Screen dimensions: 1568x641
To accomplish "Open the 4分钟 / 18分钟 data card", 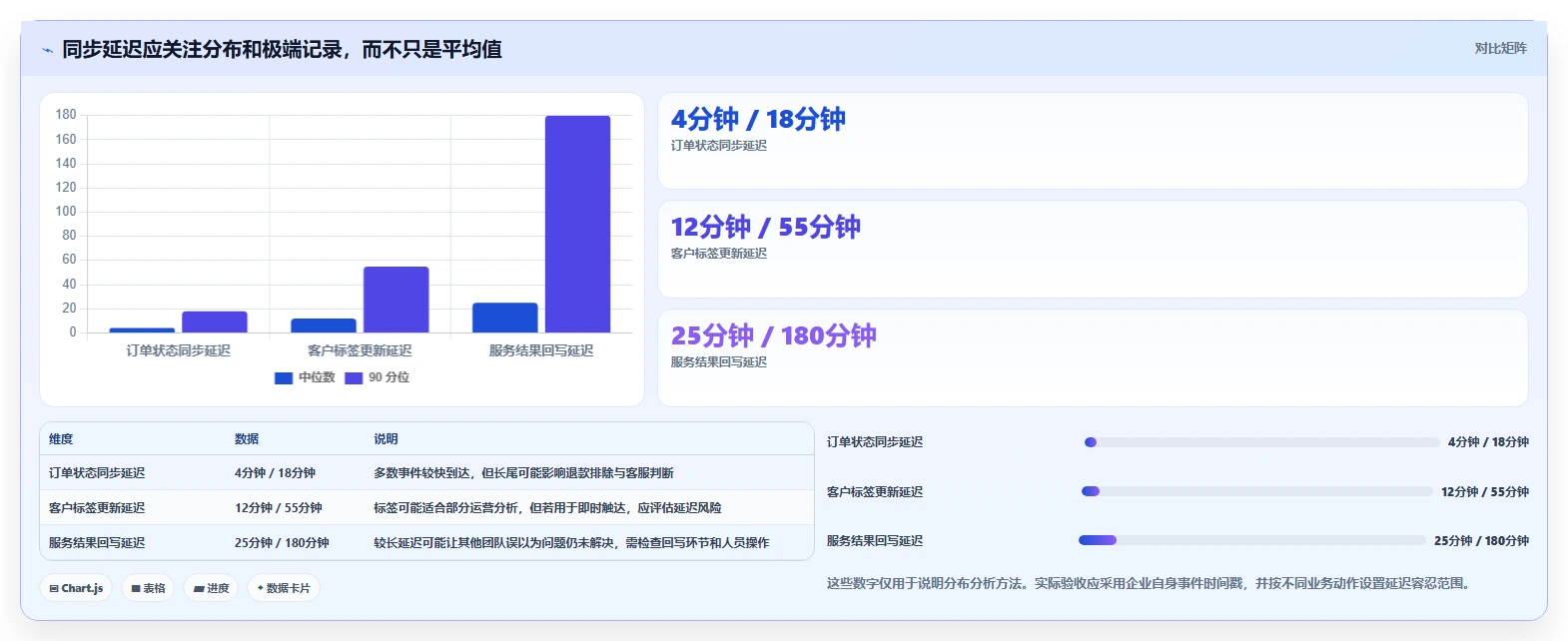I will [1093, 141].
